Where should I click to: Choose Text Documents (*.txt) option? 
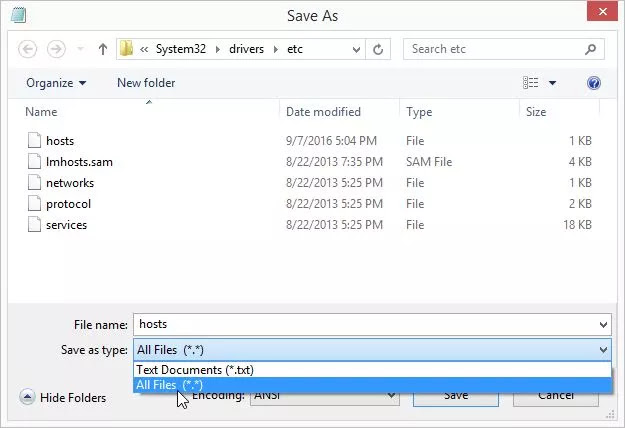372,370
